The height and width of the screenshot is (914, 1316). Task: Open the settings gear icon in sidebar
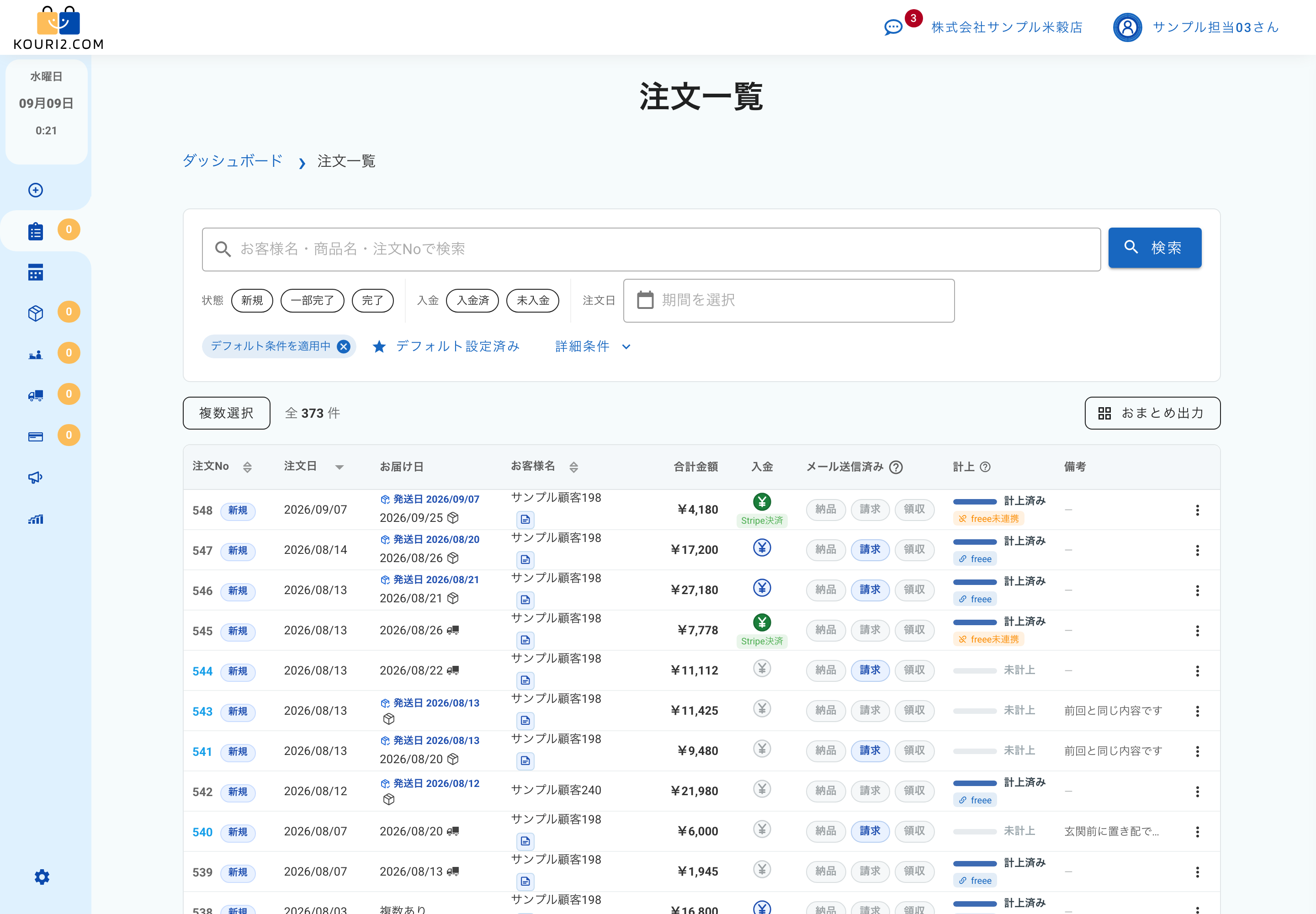(x=42, y=877)
